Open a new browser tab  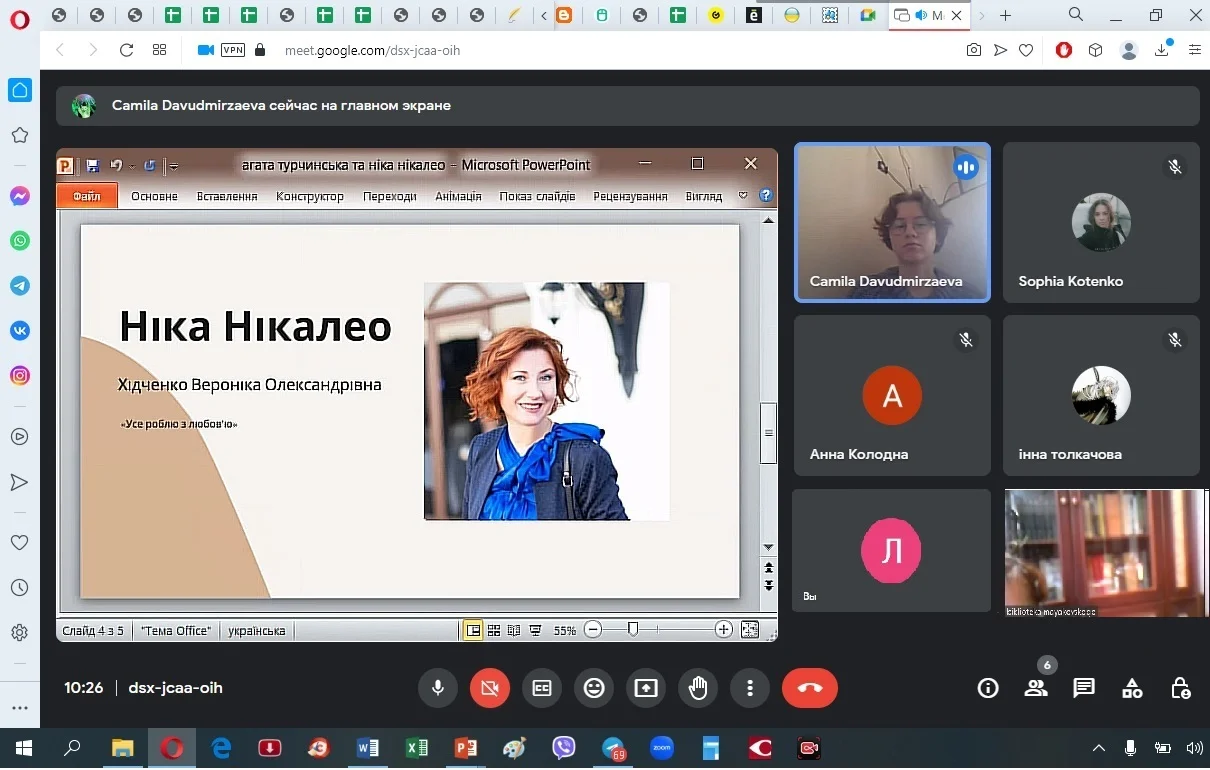tap(1006, 15)
